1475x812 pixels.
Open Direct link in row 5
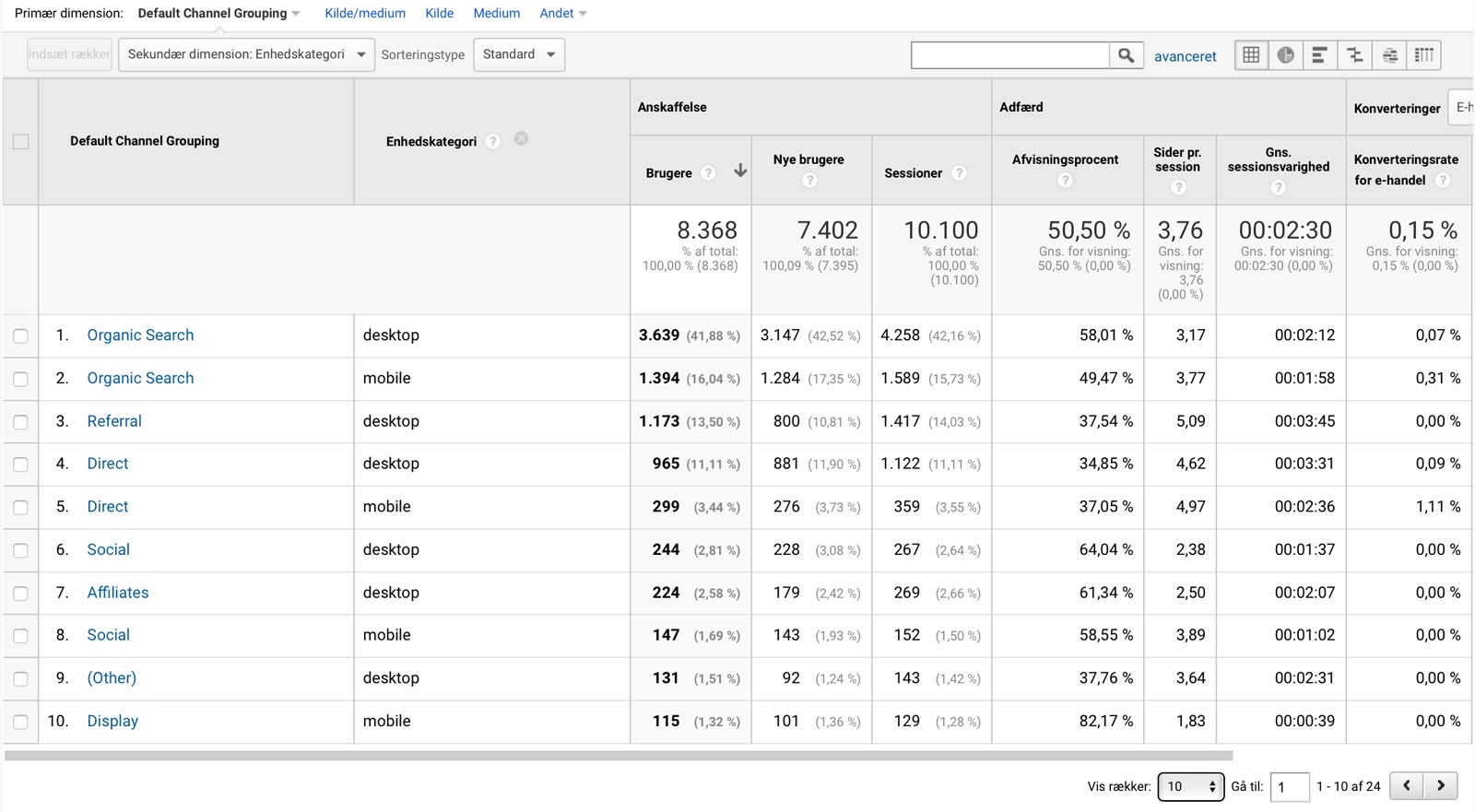108,507
